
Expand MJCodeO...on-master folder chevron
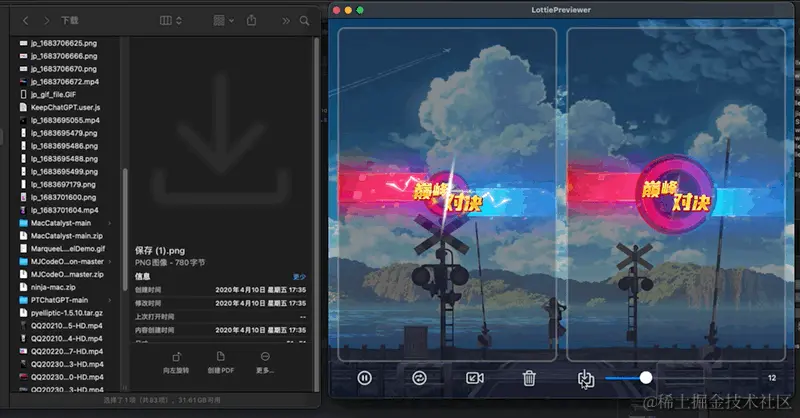point(110,261)
